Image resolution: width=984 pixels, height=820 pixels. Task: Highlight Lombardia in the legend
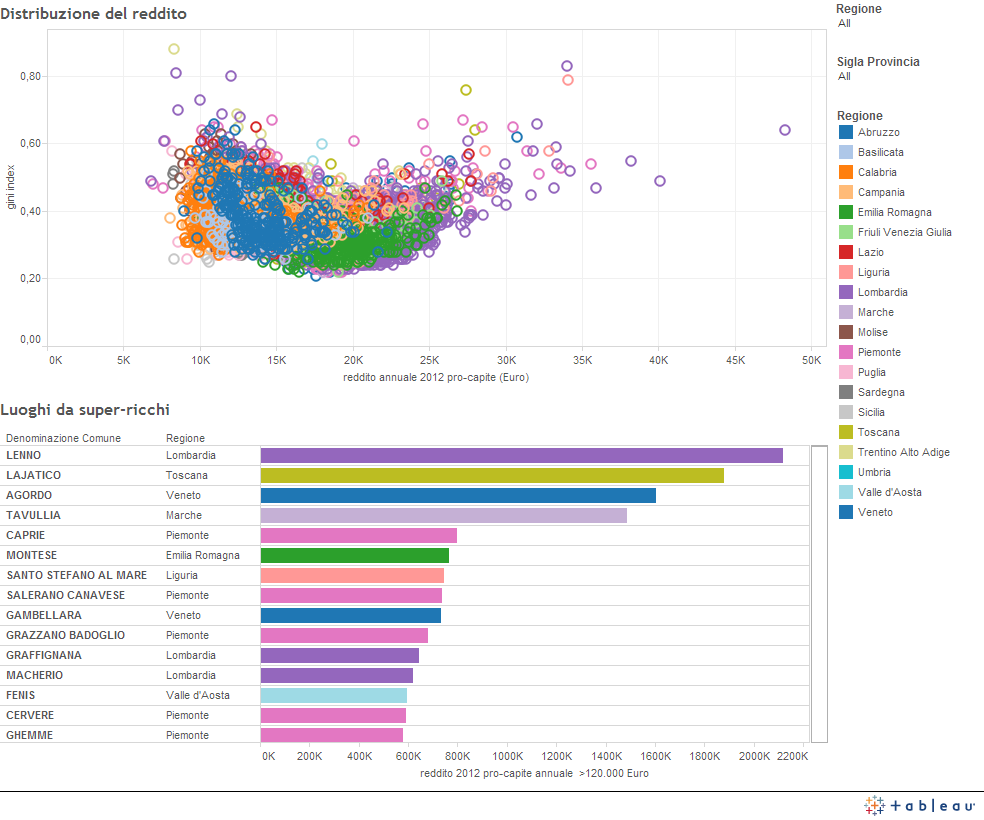click(878, 292)
